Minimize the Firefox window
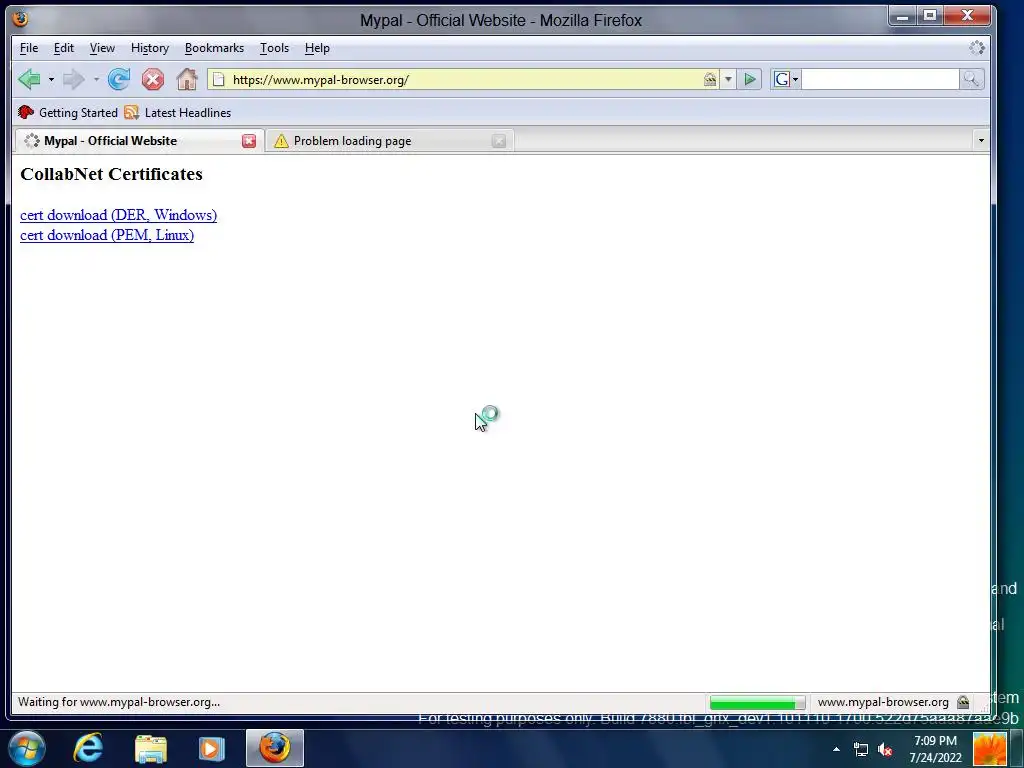Screen dimensions: 1024x768 (x=903, y=16)
